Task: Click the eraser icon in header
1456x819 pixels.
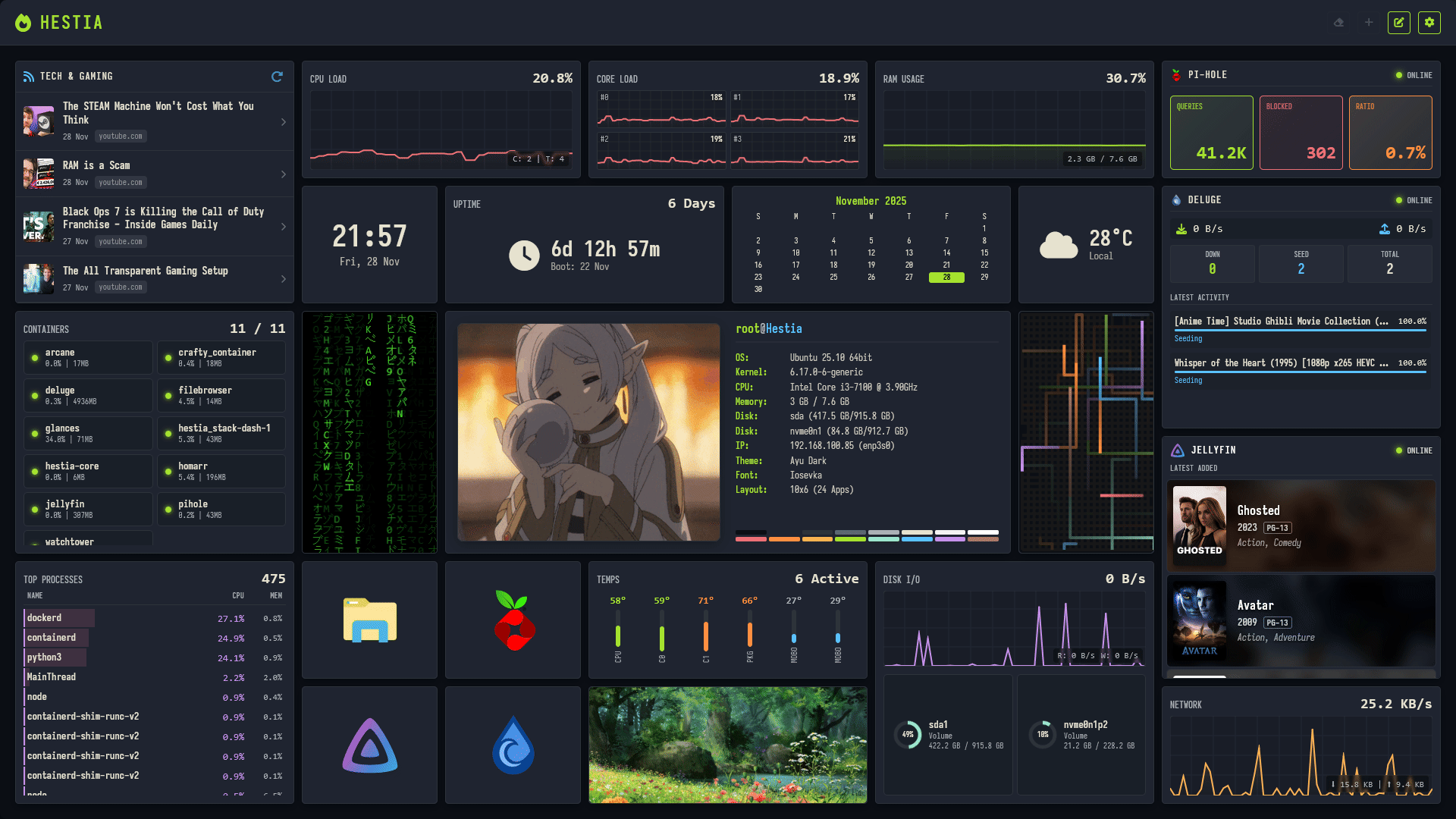Action: coord(1339,23)
